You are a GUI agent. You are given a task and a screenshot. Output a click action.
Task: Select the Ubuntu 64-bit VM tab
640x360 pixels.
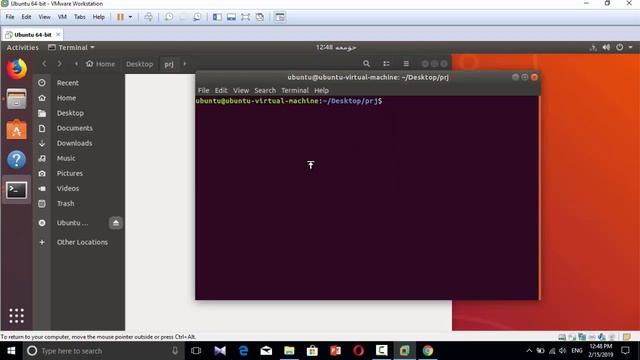(x=33, y=35)
